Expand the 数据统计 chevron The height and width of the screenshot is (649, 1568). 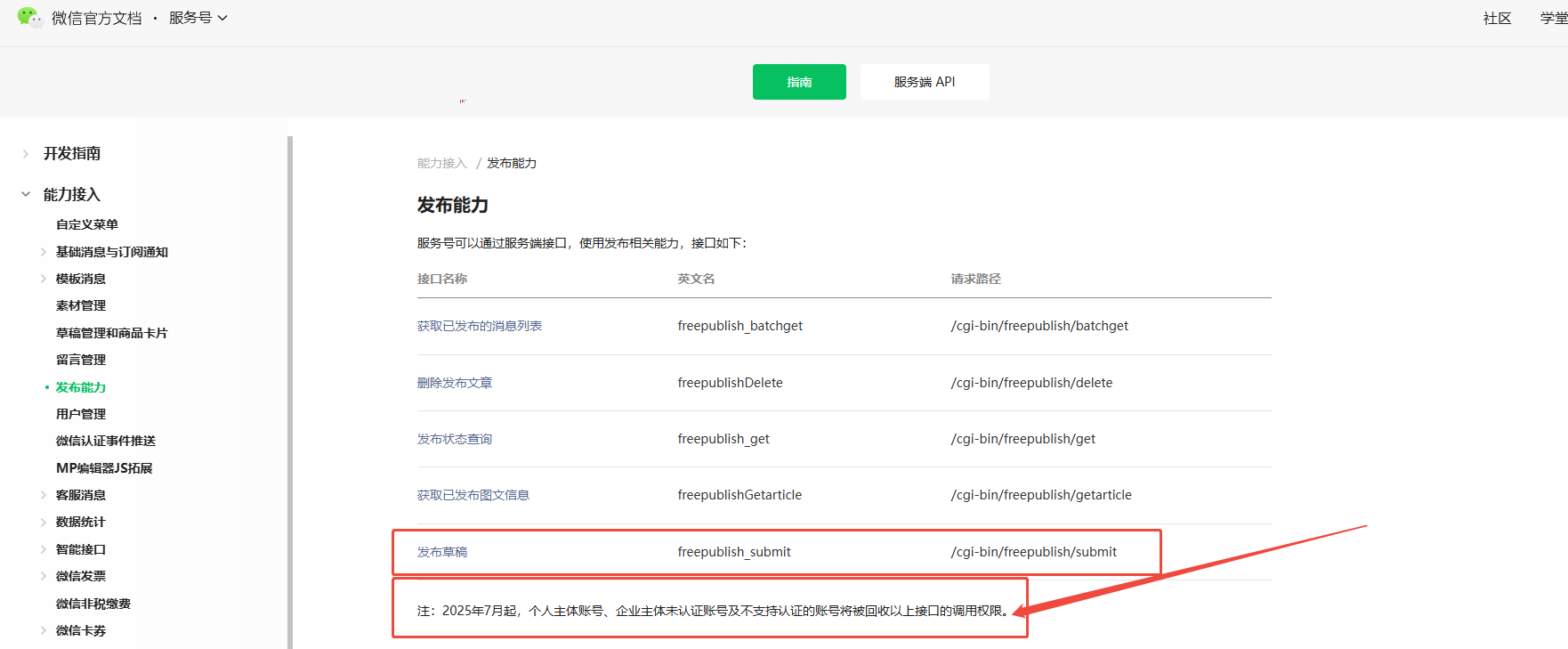pos(43,522)
